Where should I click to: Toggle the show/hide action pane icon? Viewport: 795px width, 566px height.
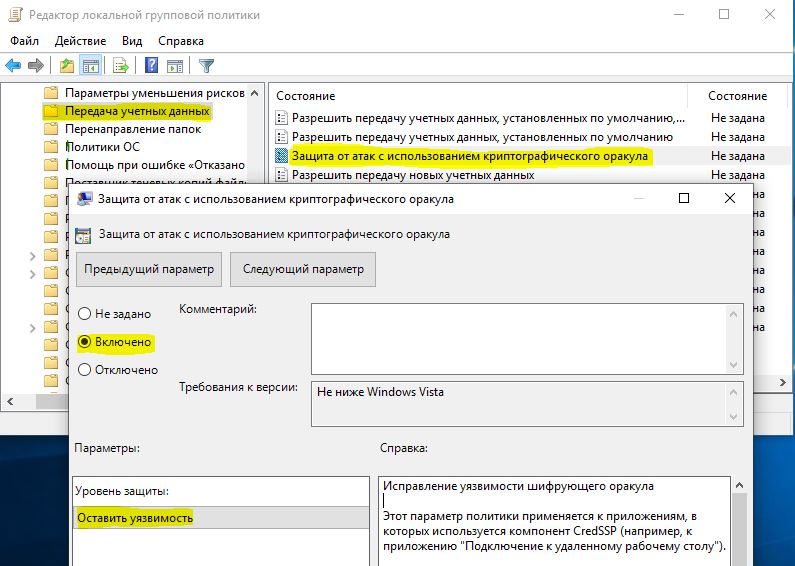click(175, 65)
